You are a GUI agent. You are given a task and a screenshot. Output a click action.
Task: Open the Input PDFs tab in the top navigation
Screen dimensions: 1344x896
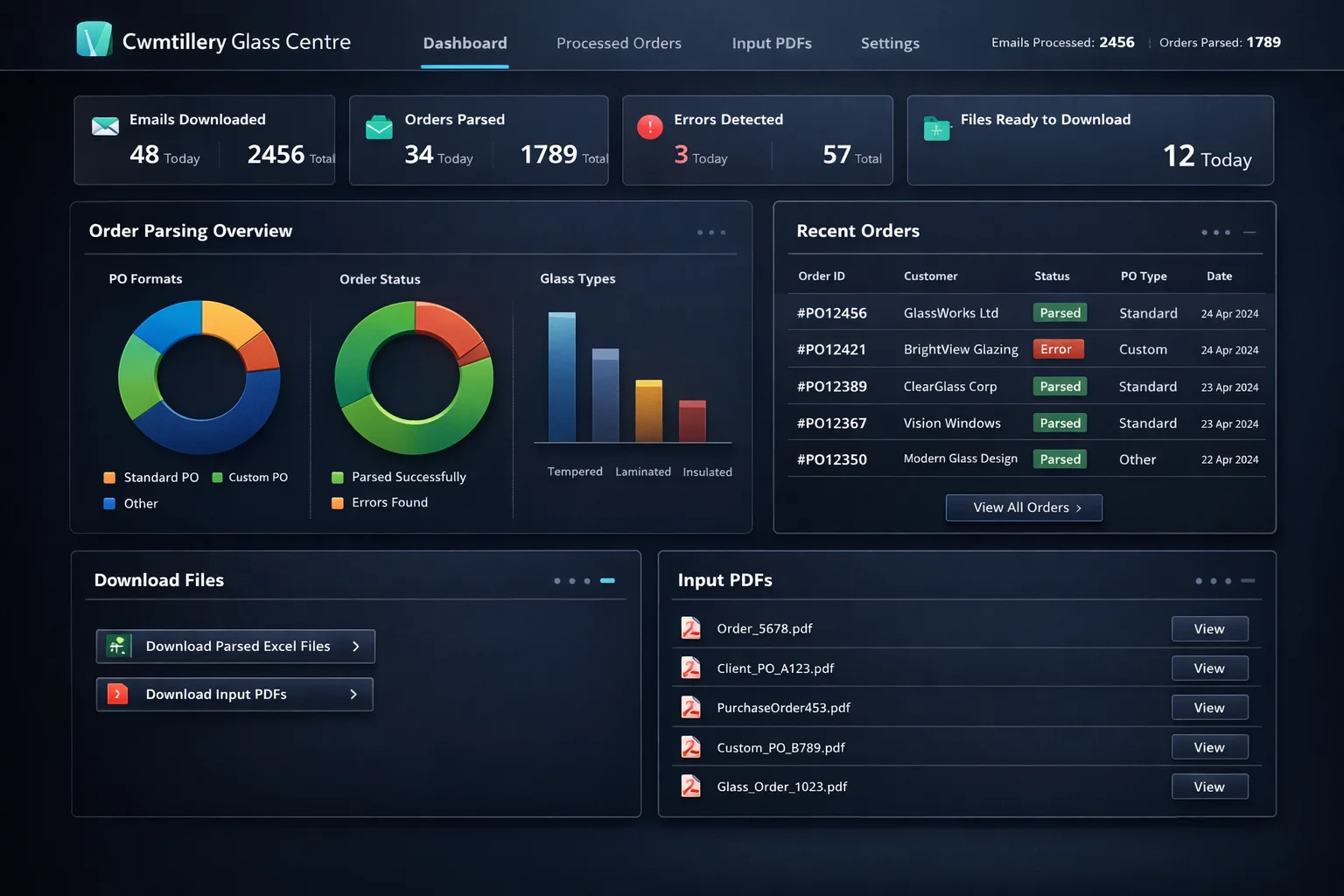click(x=772, y=43)
